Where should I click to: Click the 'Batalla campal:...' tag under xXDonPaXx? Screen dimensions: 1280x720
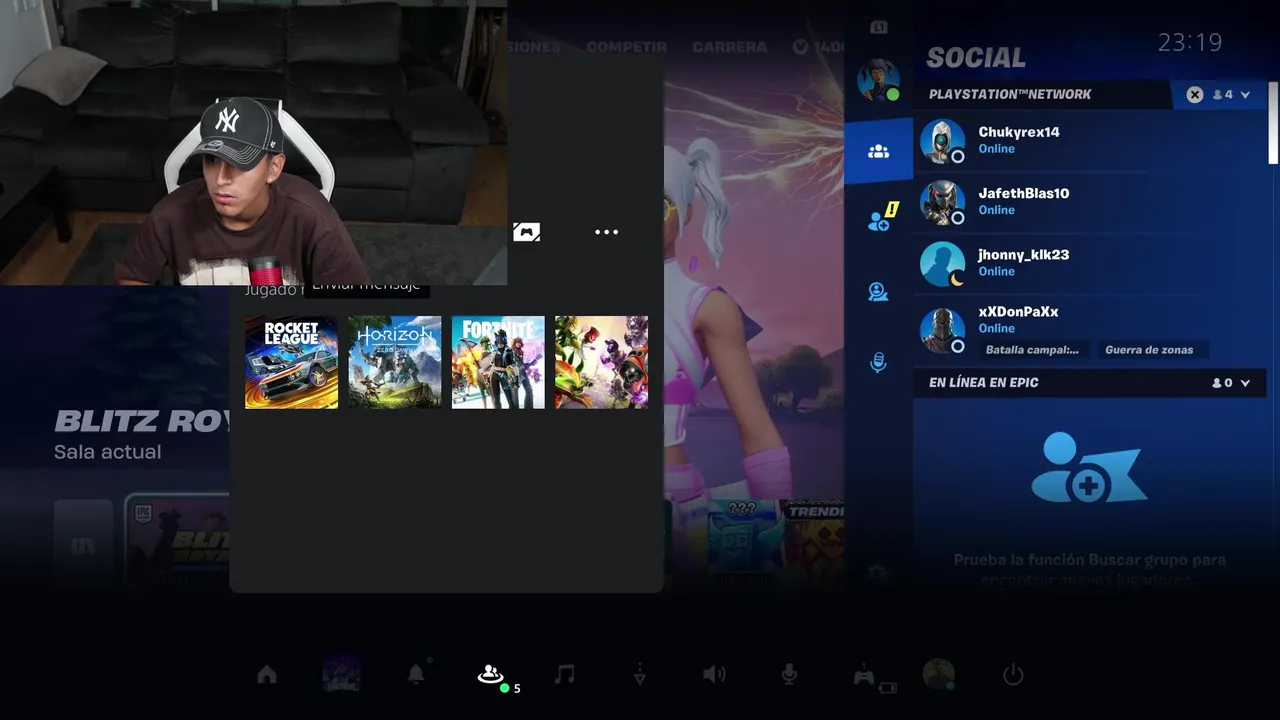tap(1032, 350)
